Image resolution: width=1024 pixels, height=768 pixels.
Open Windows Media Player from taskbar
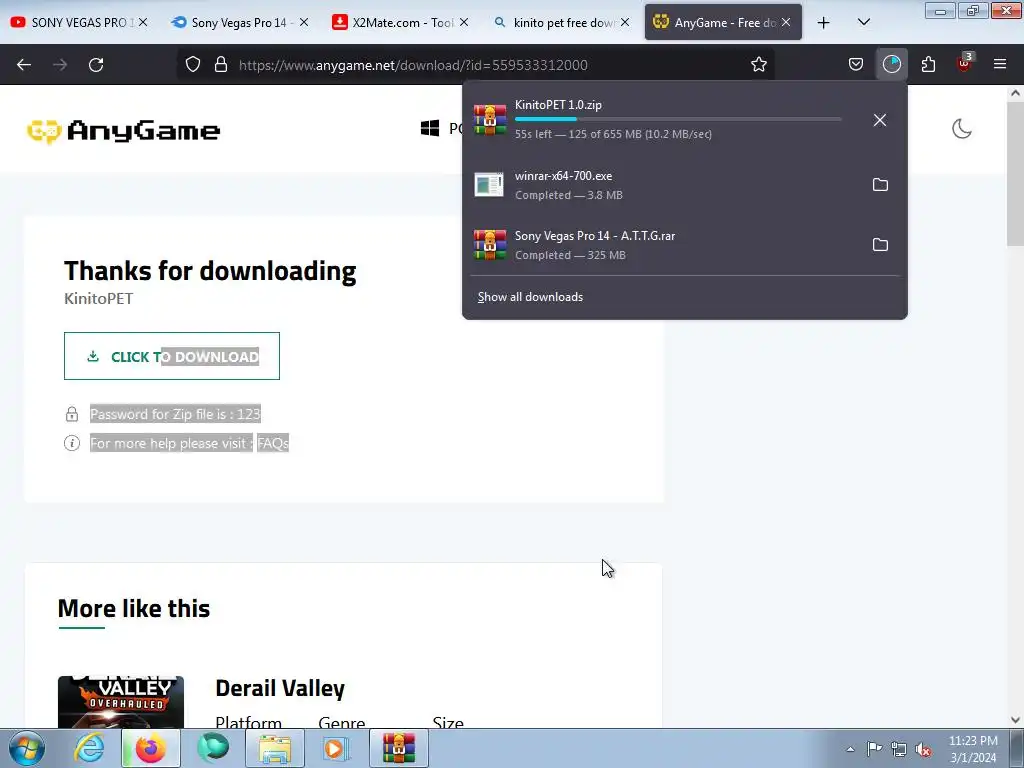click(336, 748)
